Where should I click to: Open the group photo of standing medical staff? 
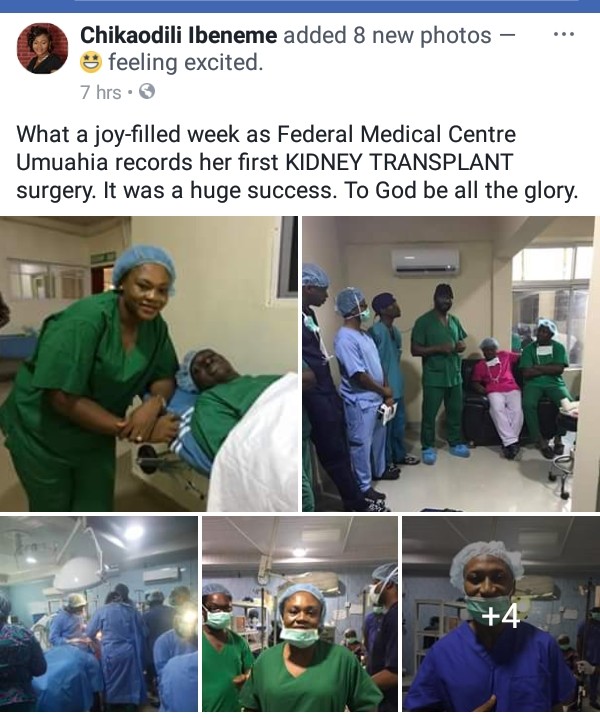451,364
